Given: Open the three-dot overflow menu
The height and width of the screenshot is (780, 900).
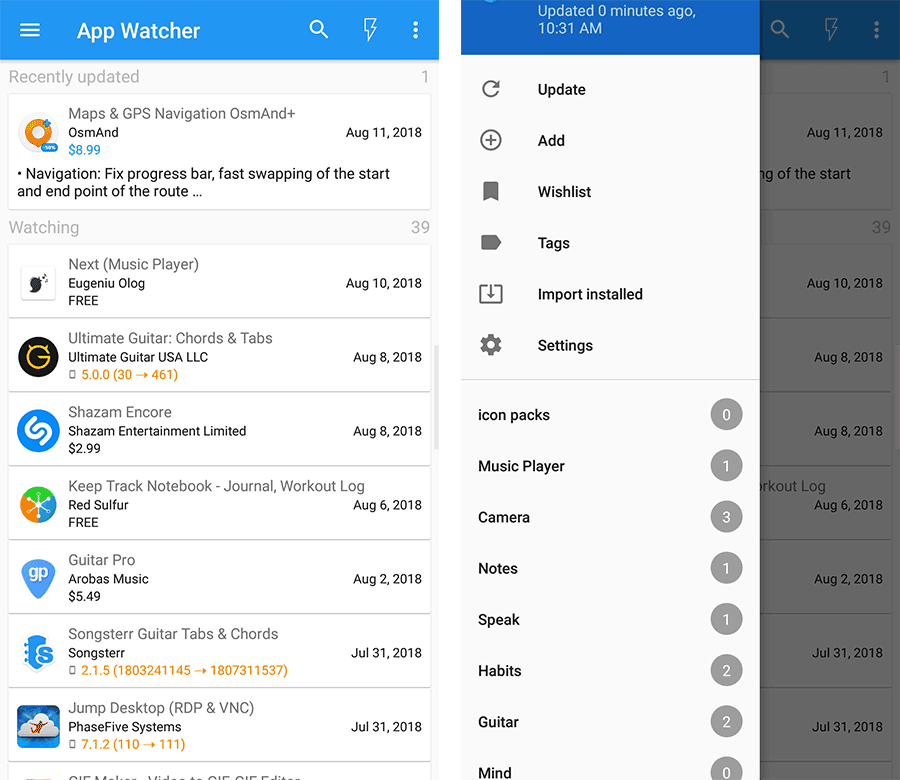Looking at the screenshot, I should coord(416,30).
